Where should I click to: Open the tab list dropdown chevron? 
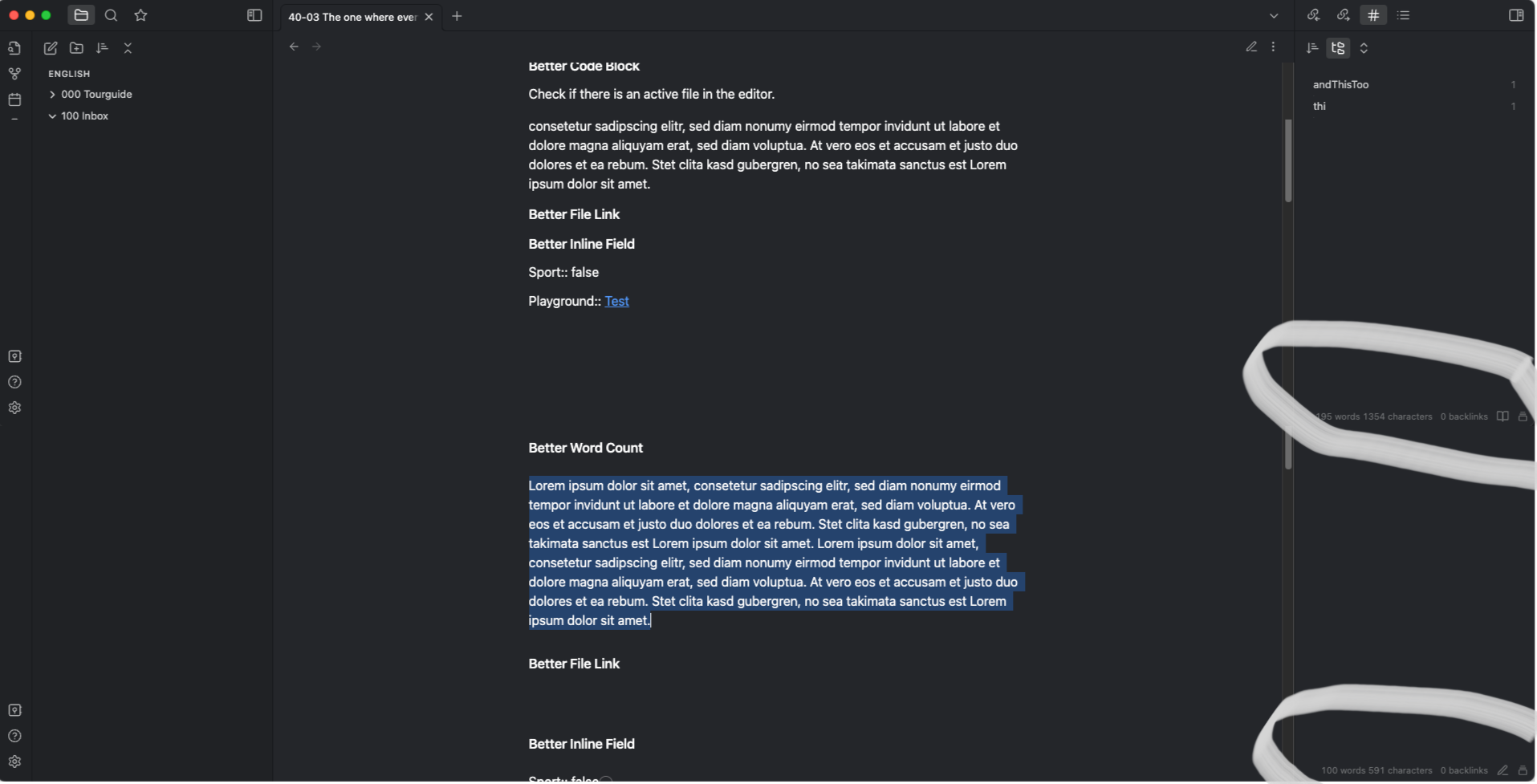point(1274,16)
